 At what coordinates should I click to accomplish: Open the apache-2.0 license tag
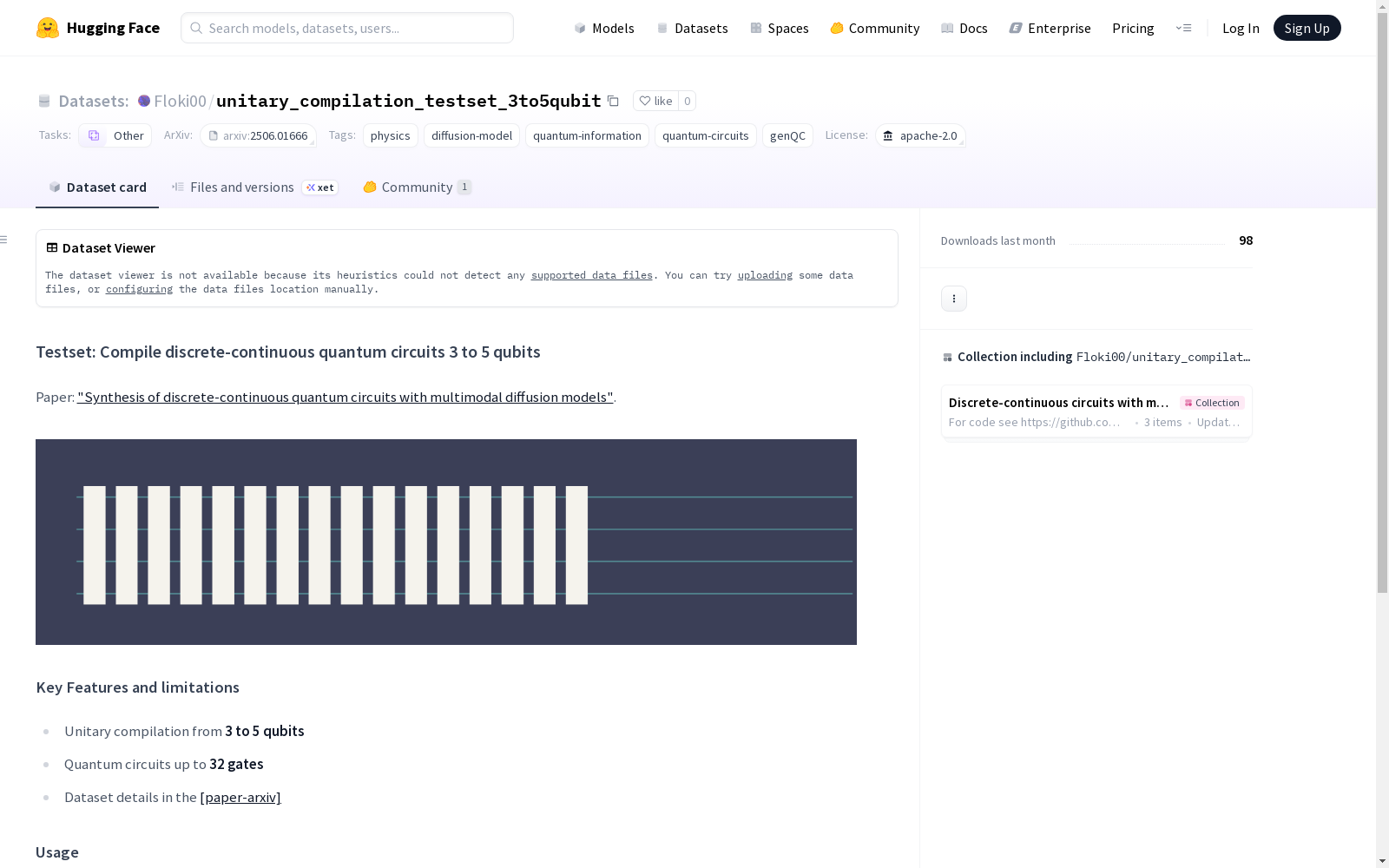pos(920,135)
